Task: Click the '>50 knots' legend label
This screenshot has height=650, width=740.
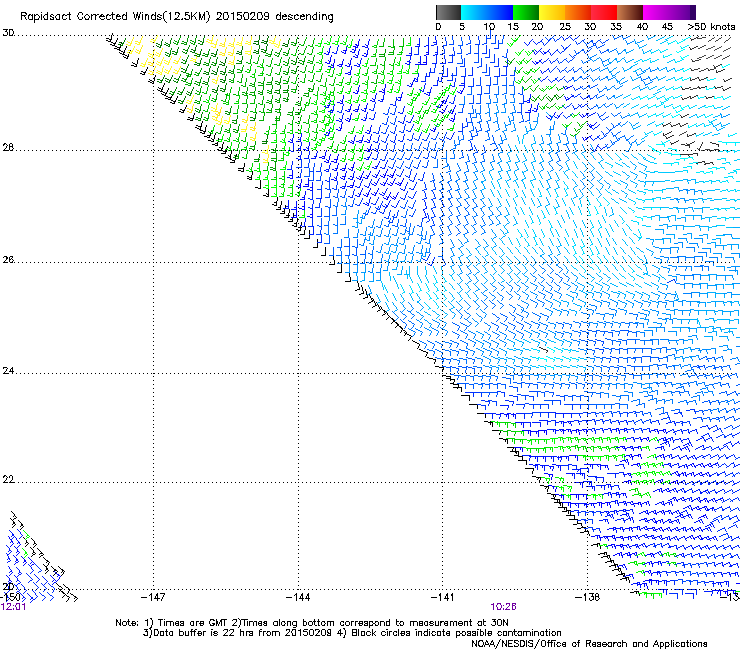Action: pyautogui.click(x=711, y=27)
